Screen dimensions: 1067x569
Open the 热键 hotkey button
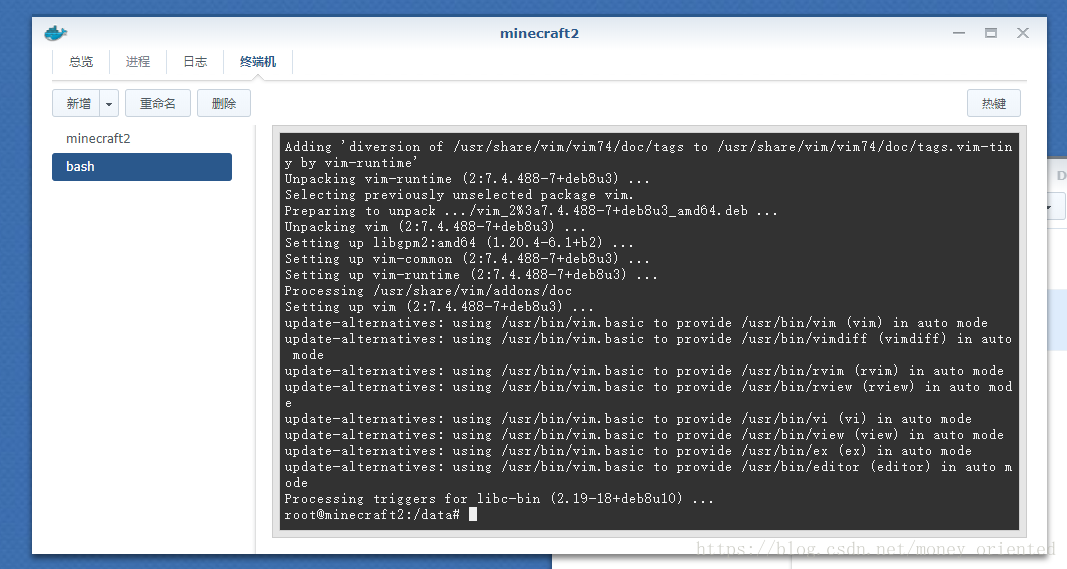994,103
